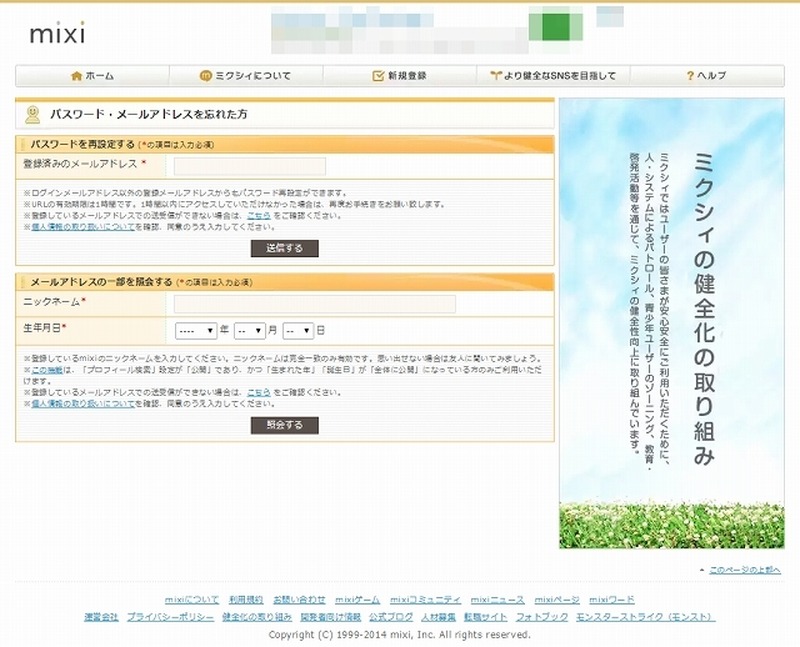Click the person icon in the page header
Screen dimensions: 800x647
coord(33,113)
